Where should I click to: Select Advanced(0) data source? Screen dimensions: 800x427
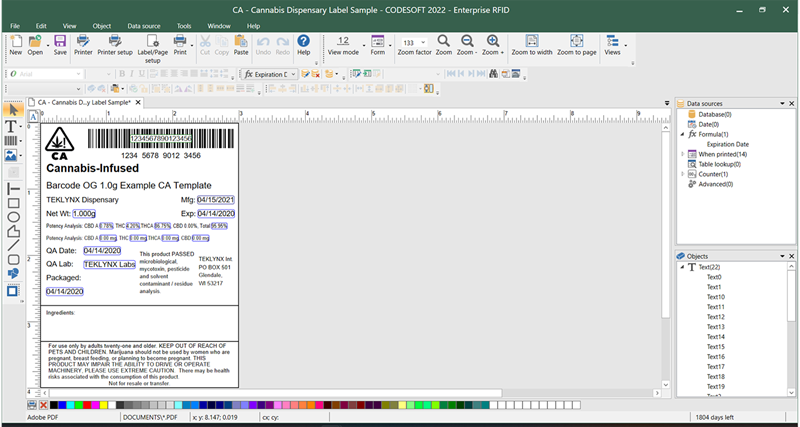click(715, 184)
